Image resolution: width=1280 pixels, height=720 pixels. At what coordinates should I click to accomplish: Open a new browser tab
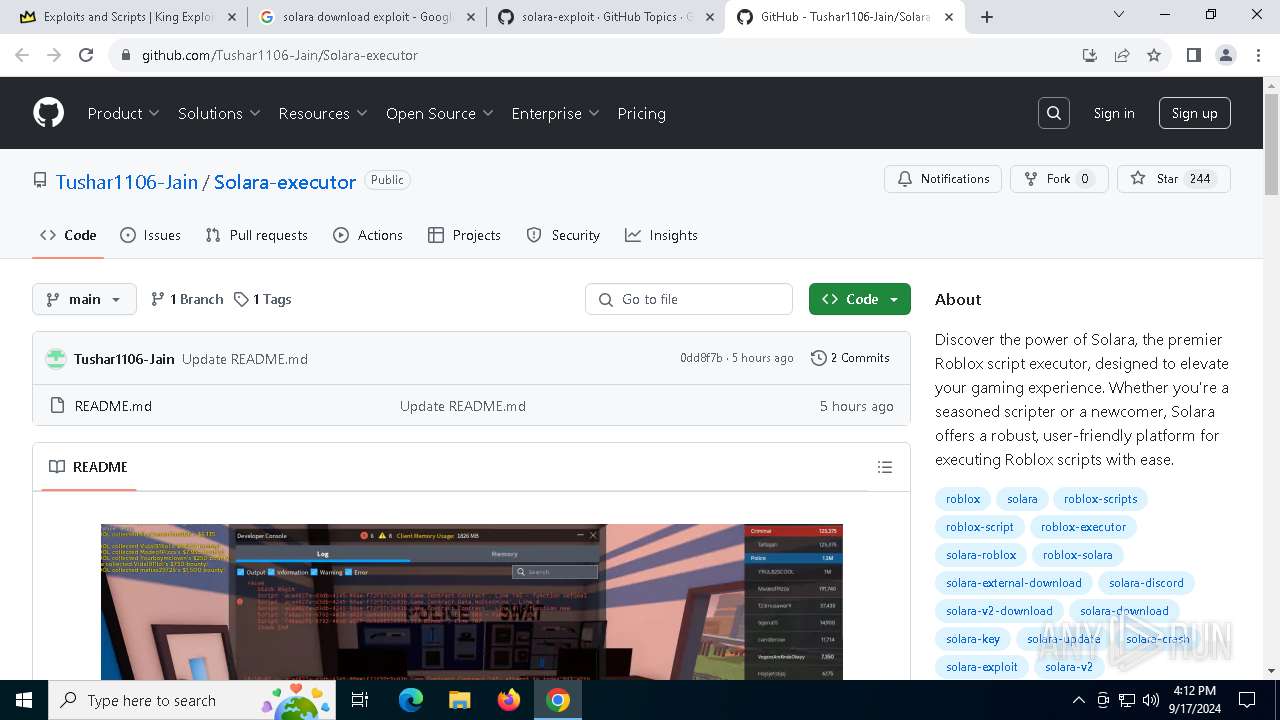[987, 17]
